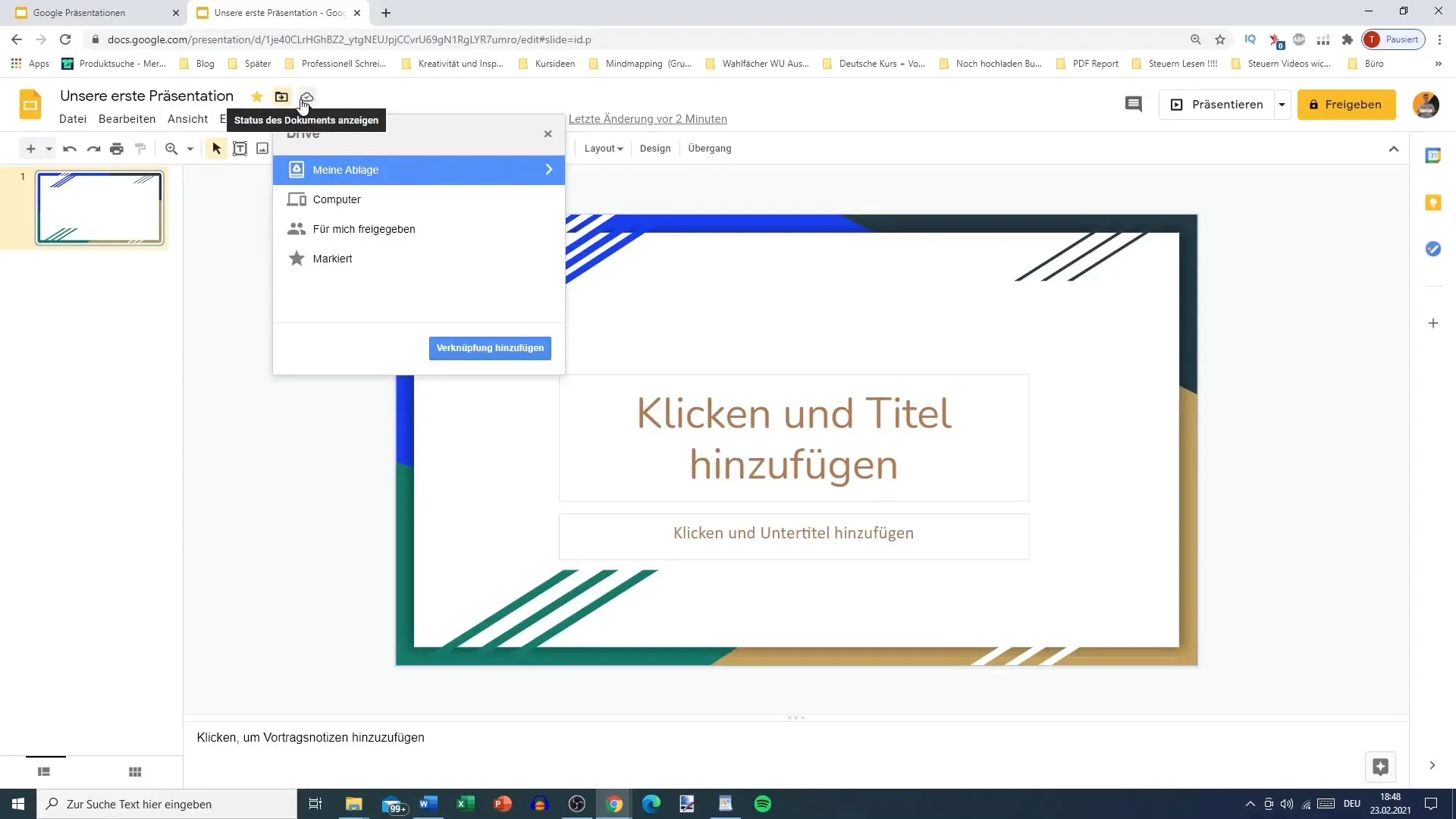Open Microsoft Edge from taskbar
The image size is (1456, 819).
click(x=651, y=804)
